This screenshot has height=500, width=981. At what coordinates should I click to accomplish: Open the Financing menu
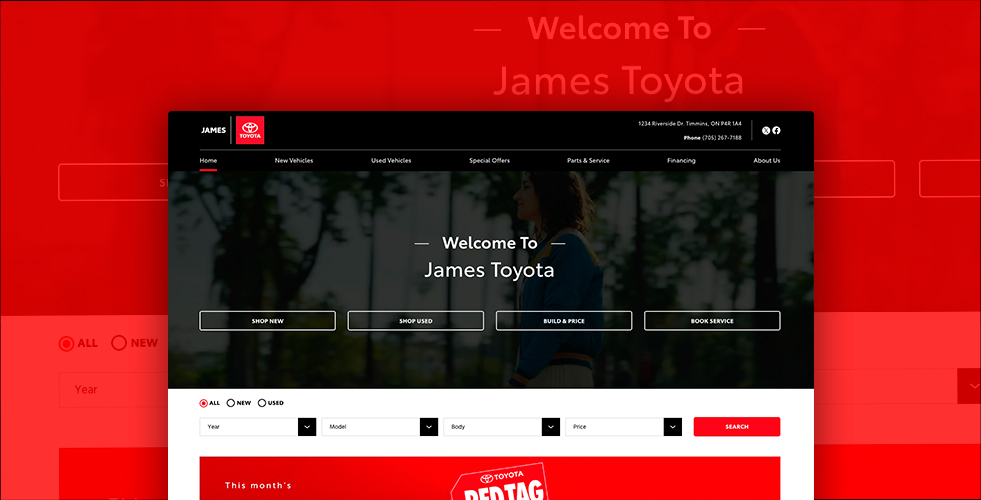pos(681,161)
